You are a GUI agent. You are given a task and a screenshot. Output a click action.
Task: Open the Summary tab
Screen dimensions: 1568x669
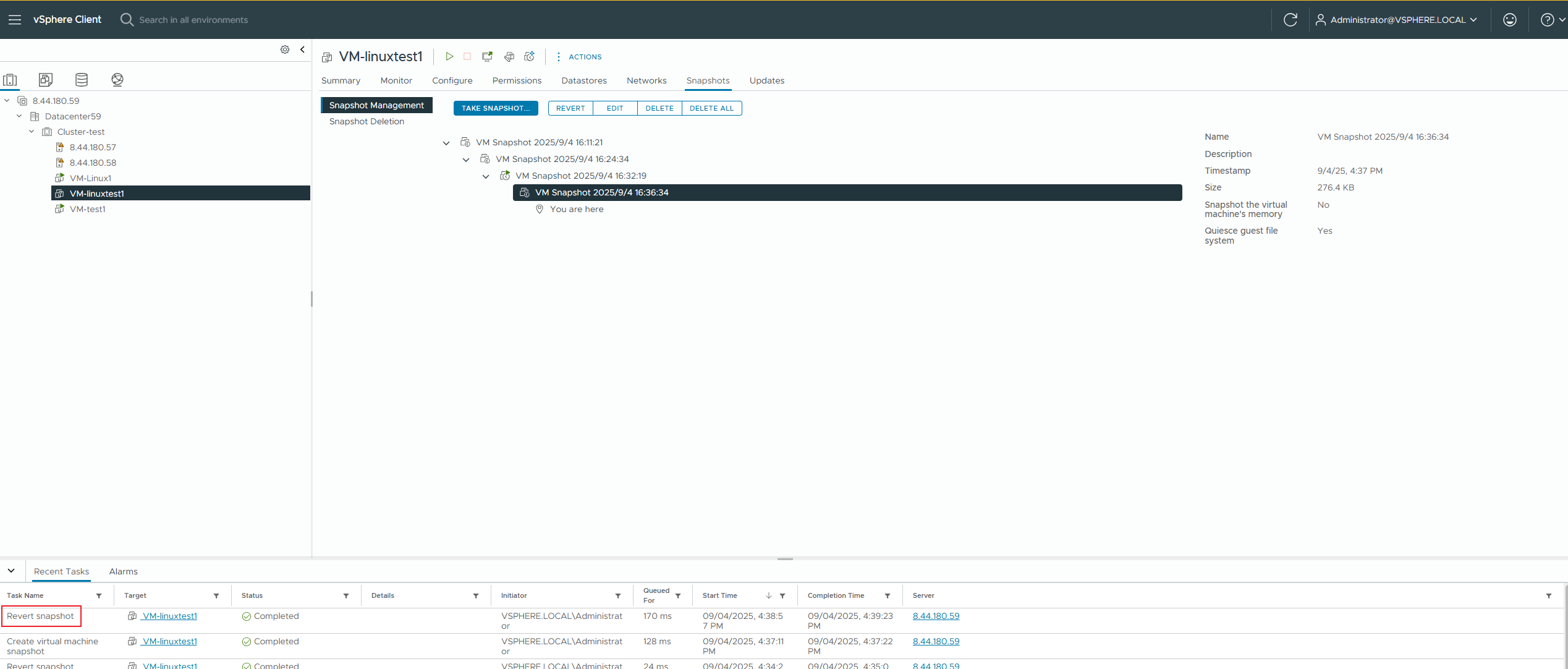pos(341,80)
